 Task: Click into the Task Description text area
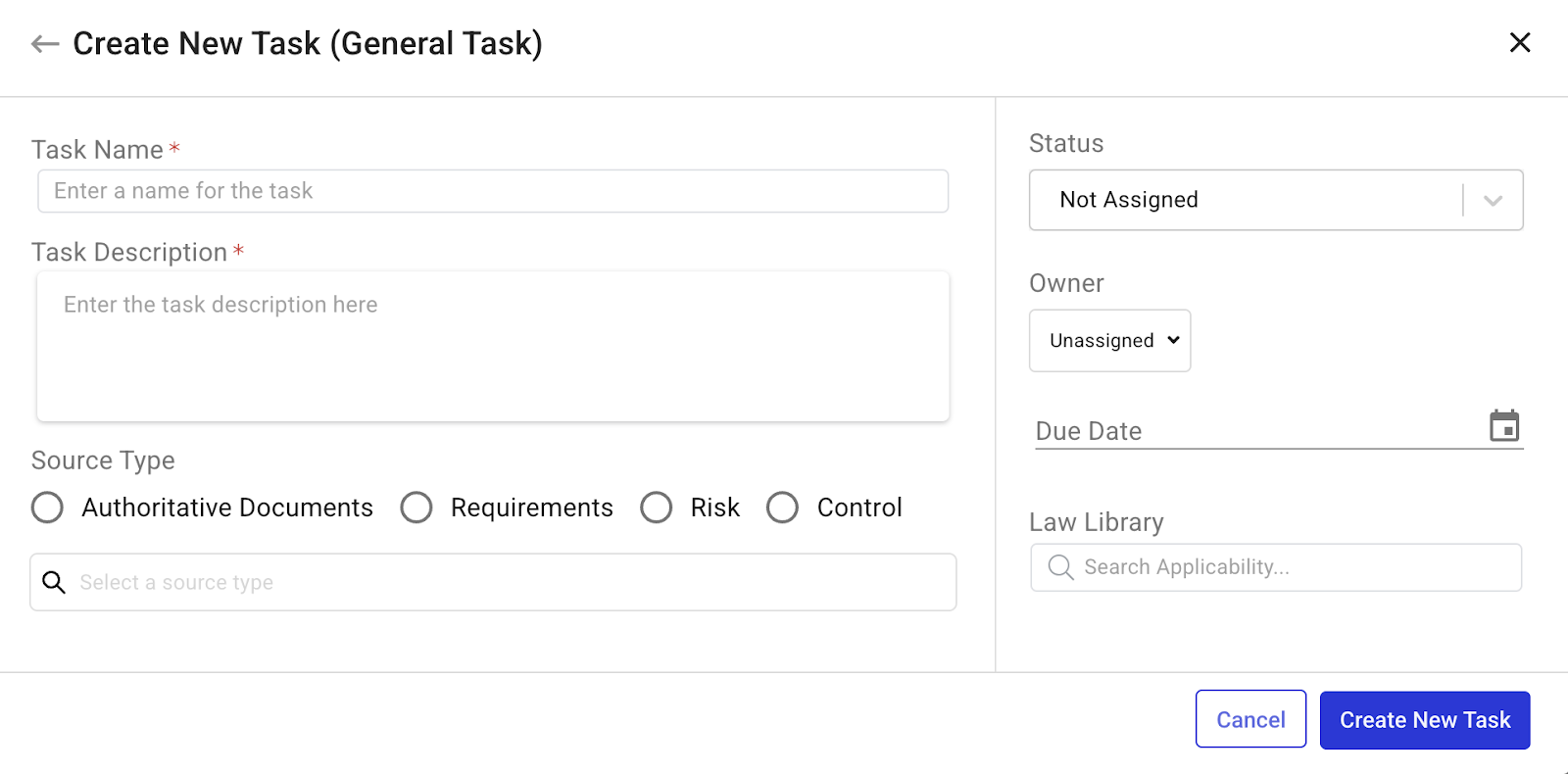click(492, 347)
